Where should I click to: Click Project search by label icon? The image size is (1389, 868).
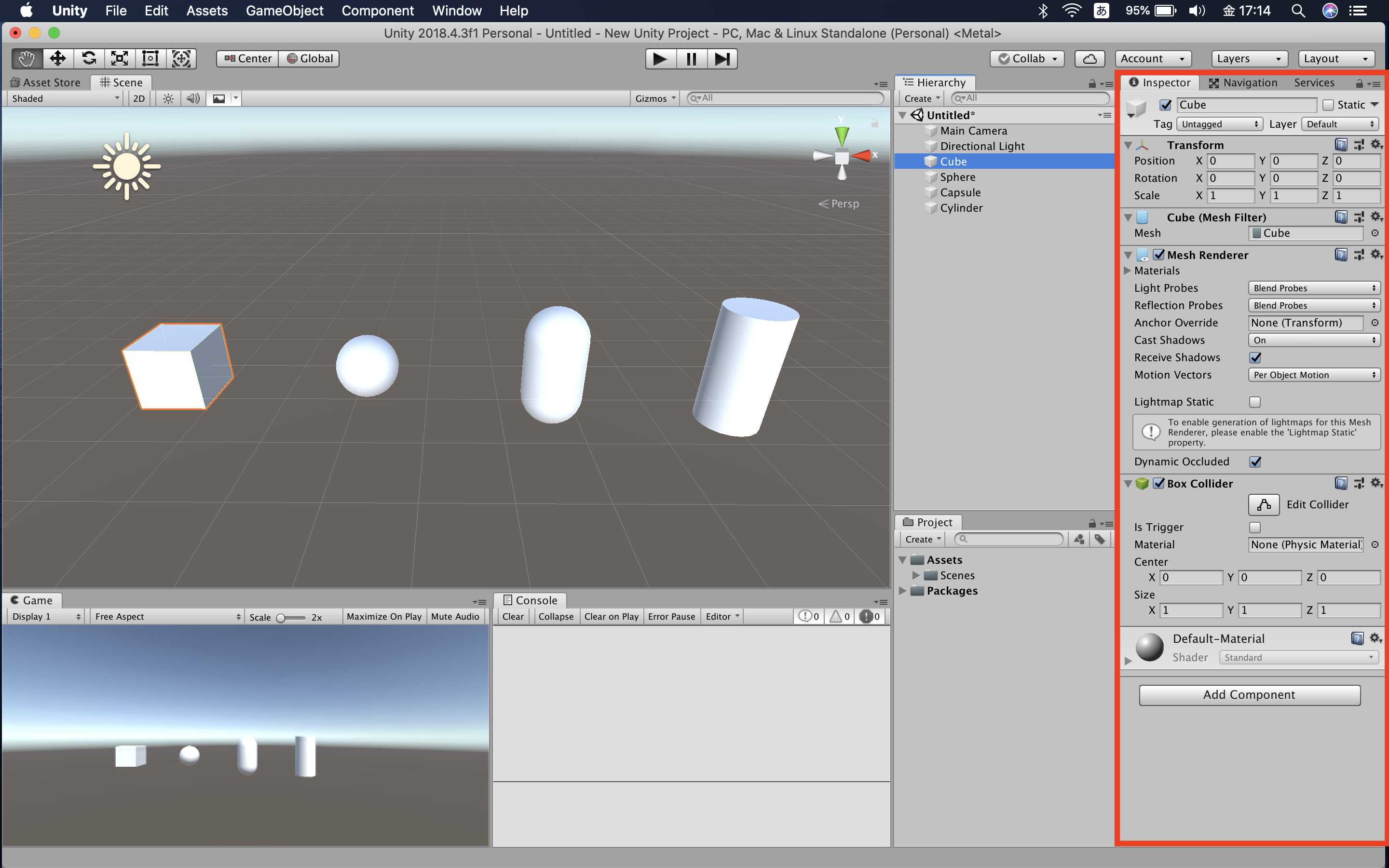coord(1099,539)
